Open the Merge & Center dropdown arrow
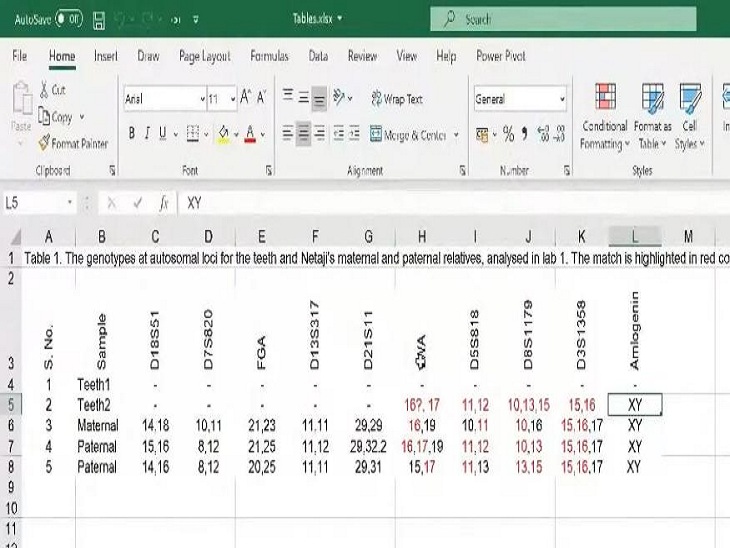 point(457,135)
